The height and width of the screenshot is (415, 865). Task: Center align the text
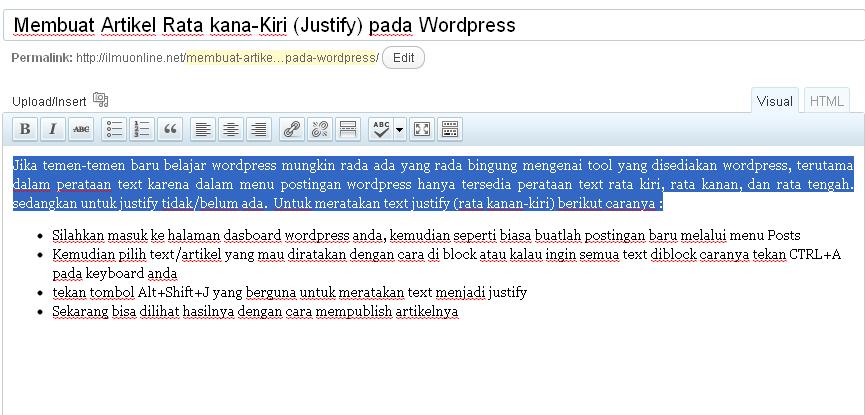pyautogui.click(x=232, y=129)
